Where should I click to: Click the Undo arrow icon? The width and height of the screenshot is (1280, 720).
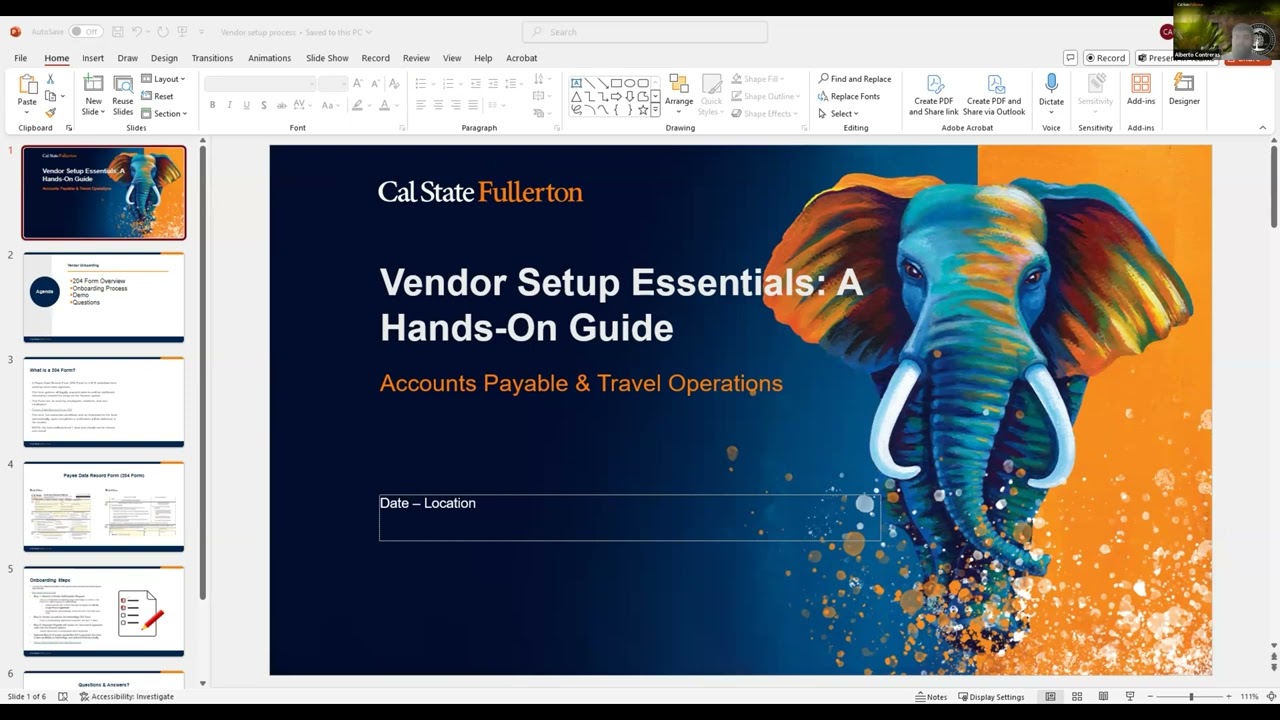[x=138, y=32]
